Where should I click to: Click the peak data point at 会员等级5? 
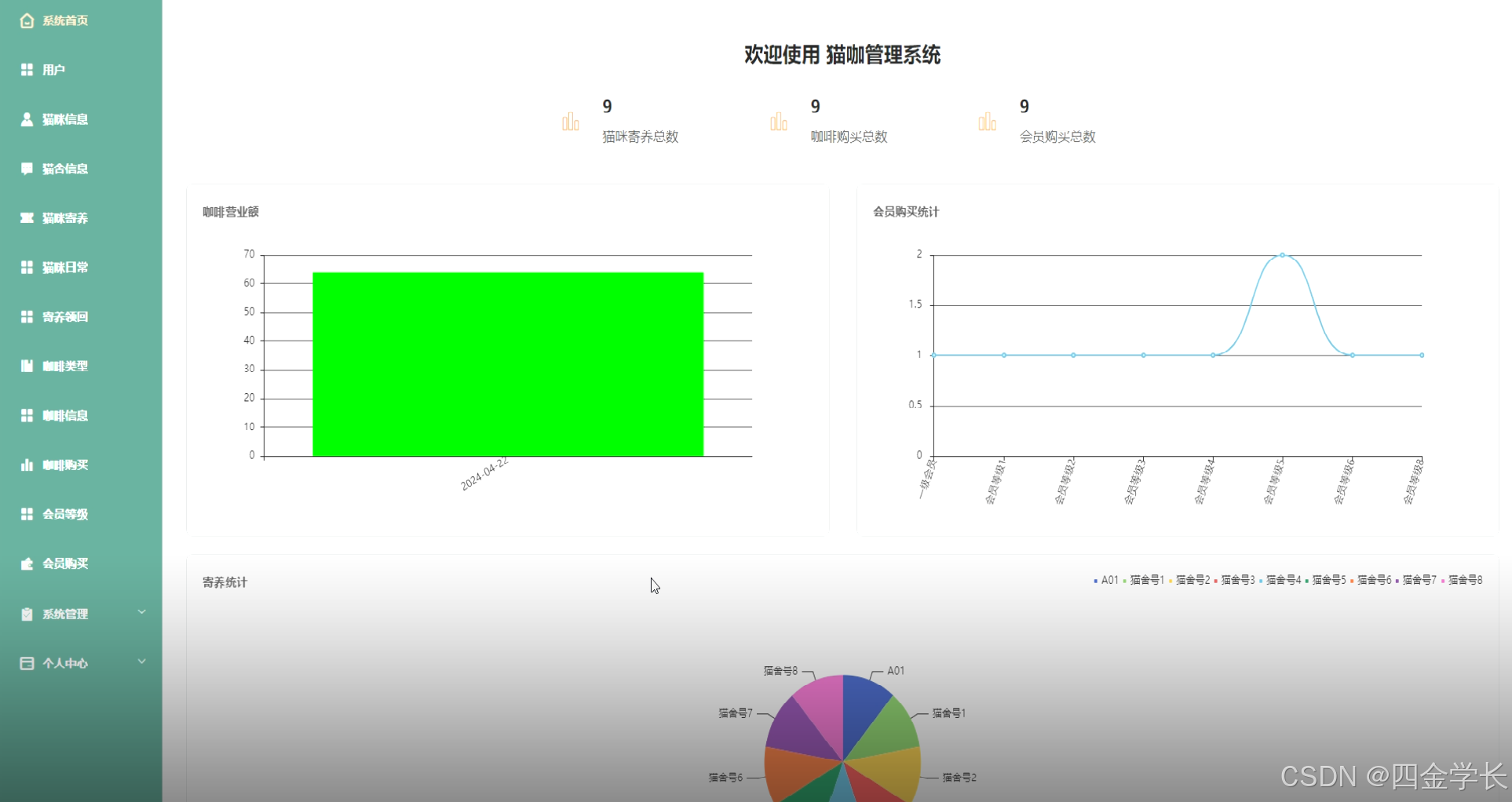[1282, 255]
